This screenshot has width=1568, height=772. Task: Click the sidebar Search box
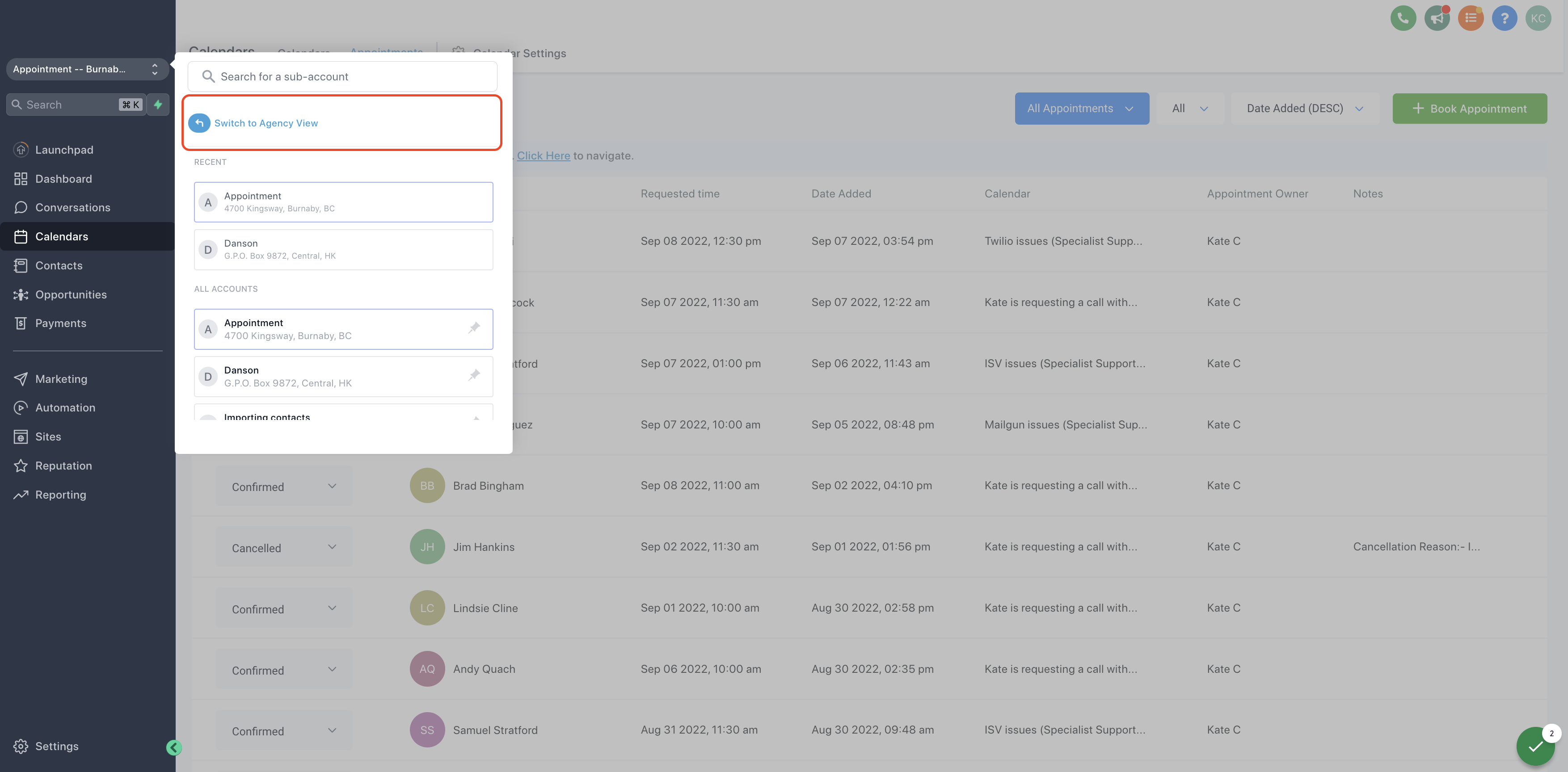click(76, 105)
